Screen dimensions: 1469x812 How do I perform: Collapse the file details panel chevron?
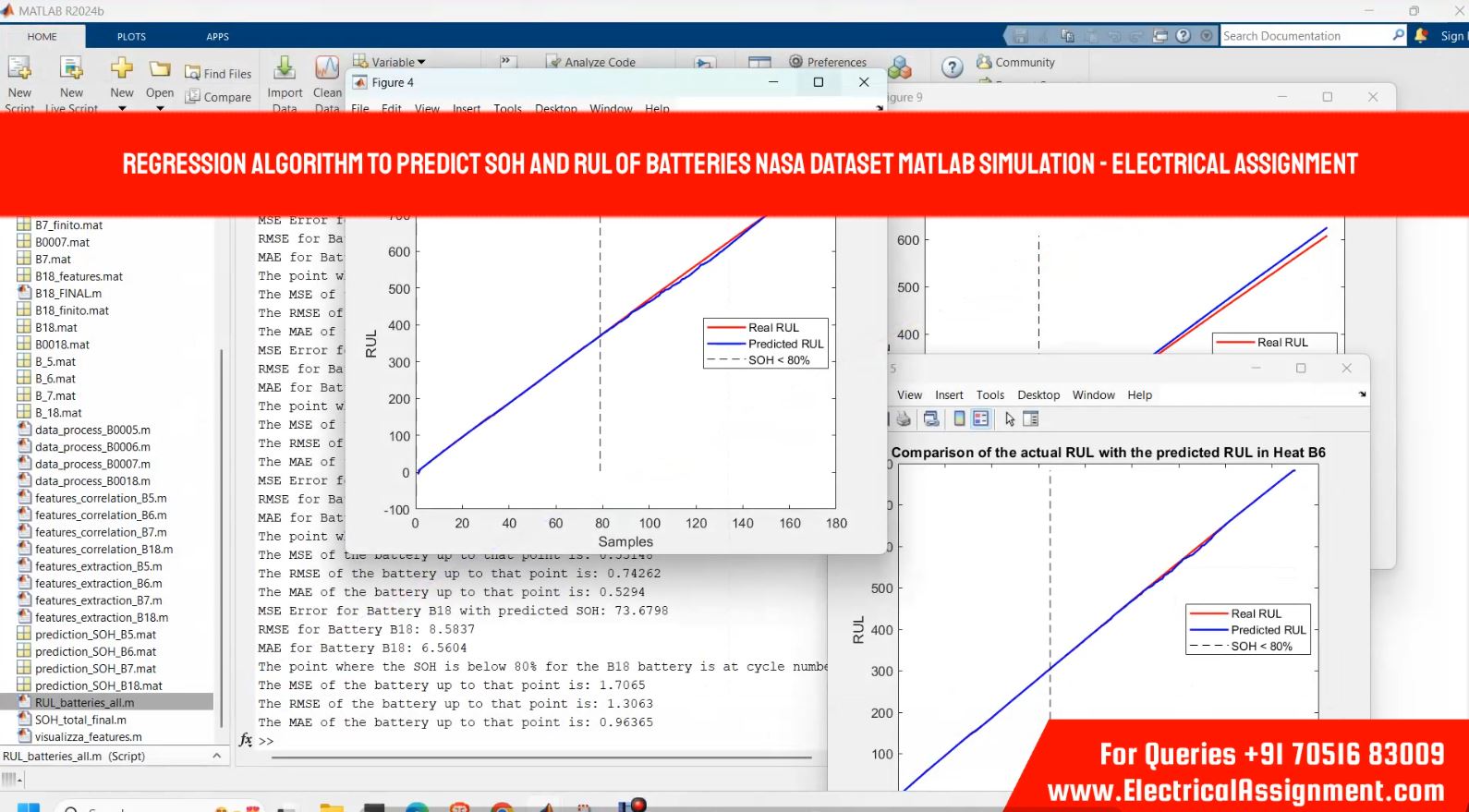[216, 756]
